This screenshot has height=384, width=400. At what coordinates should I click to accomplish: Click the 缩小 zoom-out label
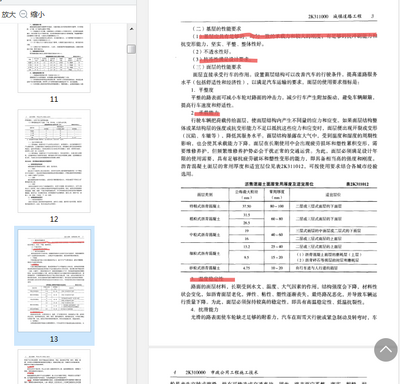(x=37, y=14)
